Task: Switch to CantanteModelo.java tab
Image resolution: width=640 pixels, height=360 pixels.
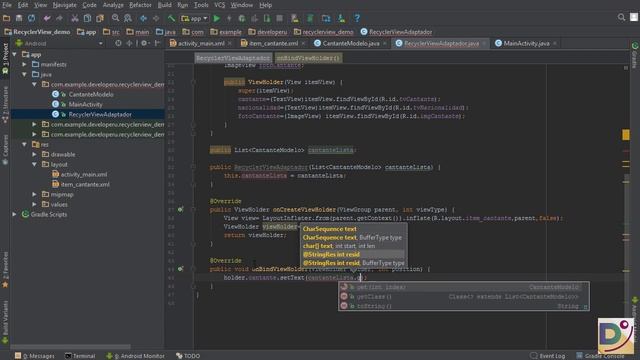Action: point(350,43)
